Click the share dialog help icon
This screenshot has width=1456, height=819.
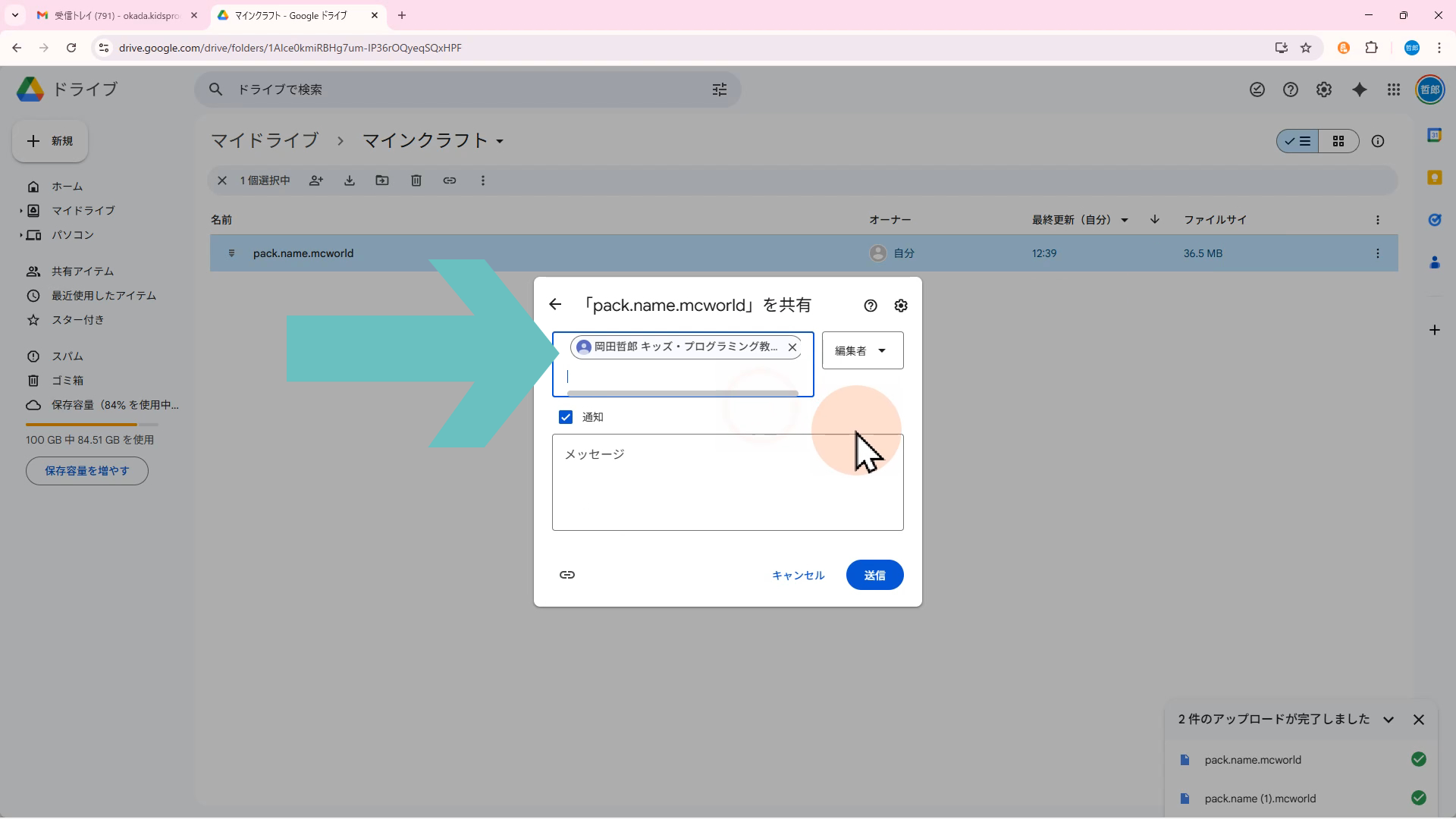coord(871,306)
